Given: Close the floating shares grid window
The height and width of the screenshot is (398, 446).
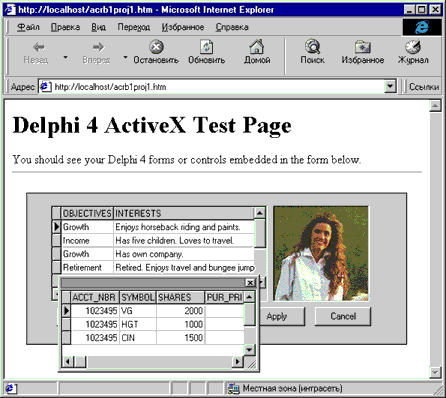Looking at the screenshot, I should pyautogui.click(x=250, y=283).
